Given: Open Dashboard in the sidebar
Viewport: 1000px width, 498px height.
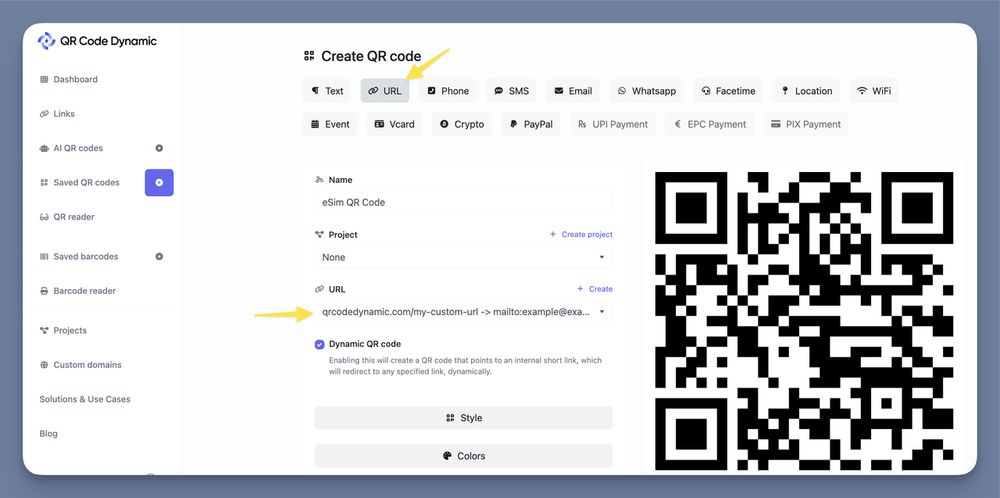Looking at the screenshot, I should coord(75,79).
